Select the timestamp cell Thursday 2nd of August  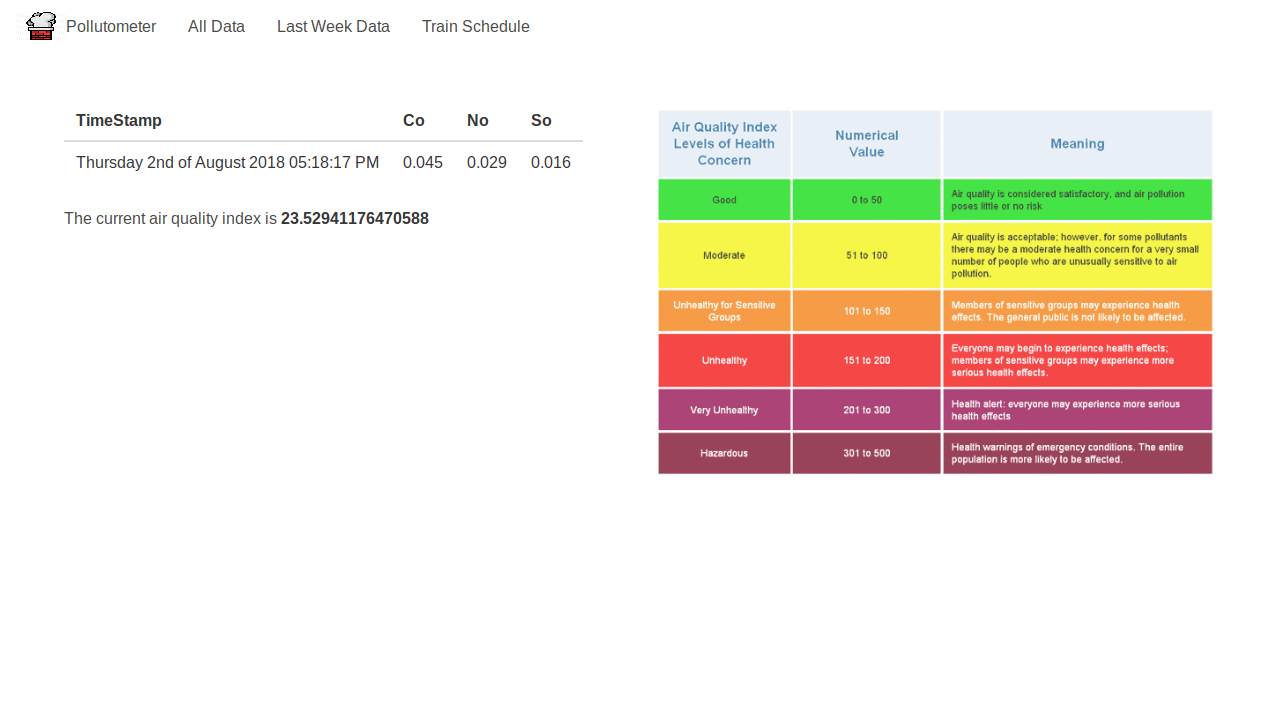(x=227, y=162)
